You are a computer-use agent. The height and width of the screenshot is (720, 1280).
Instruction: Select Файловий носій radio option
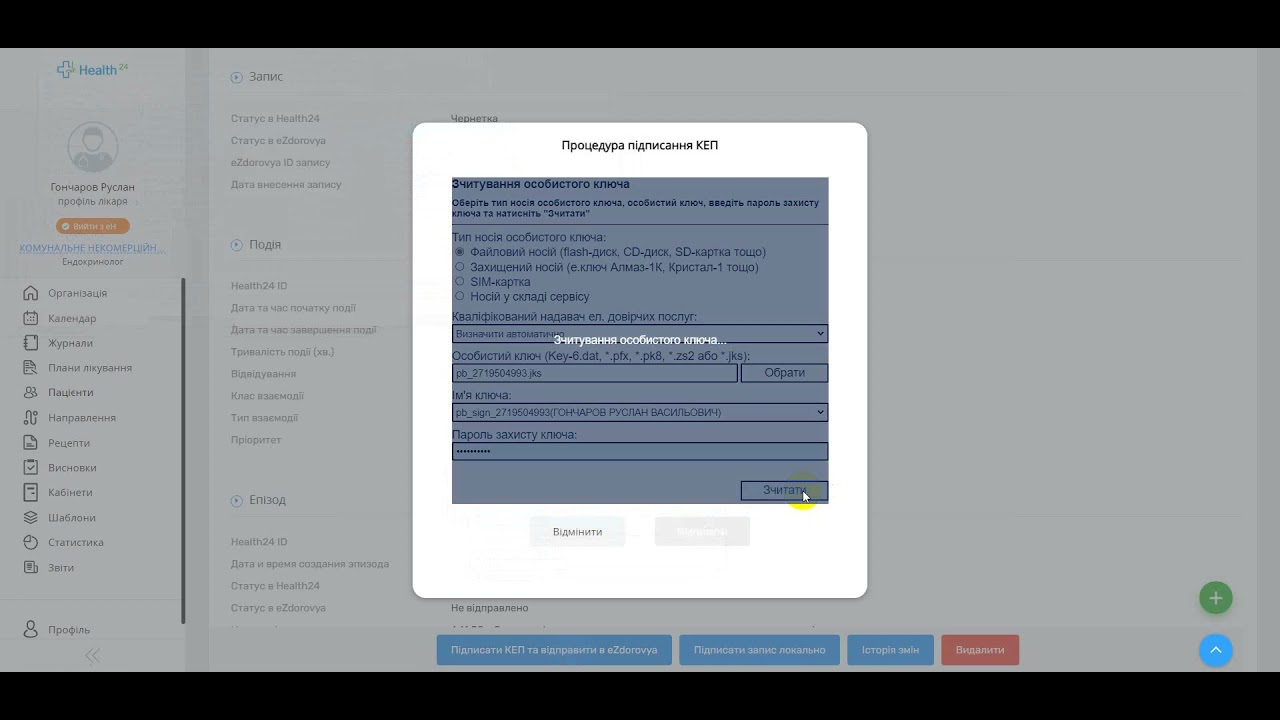coord(460,252)
